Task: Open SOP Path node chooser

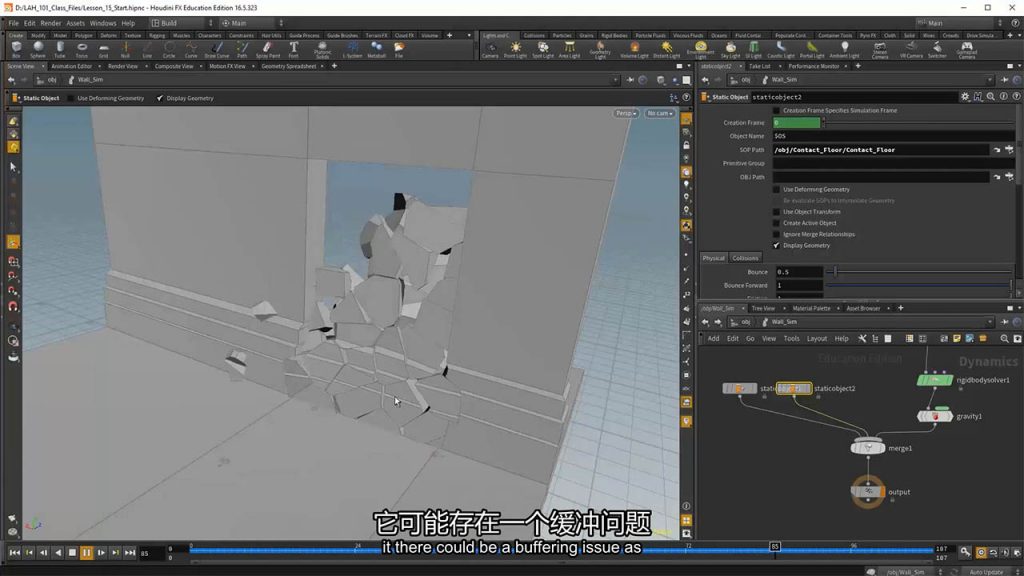Action: (1009, 150)
